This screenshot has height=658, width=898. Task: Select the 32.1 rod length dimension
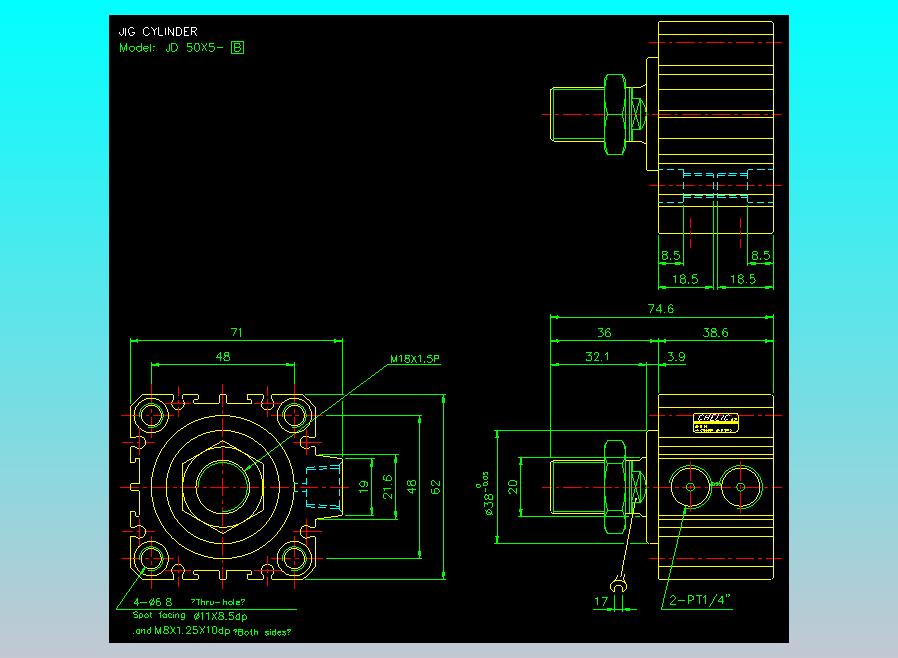tap(597, 357)
